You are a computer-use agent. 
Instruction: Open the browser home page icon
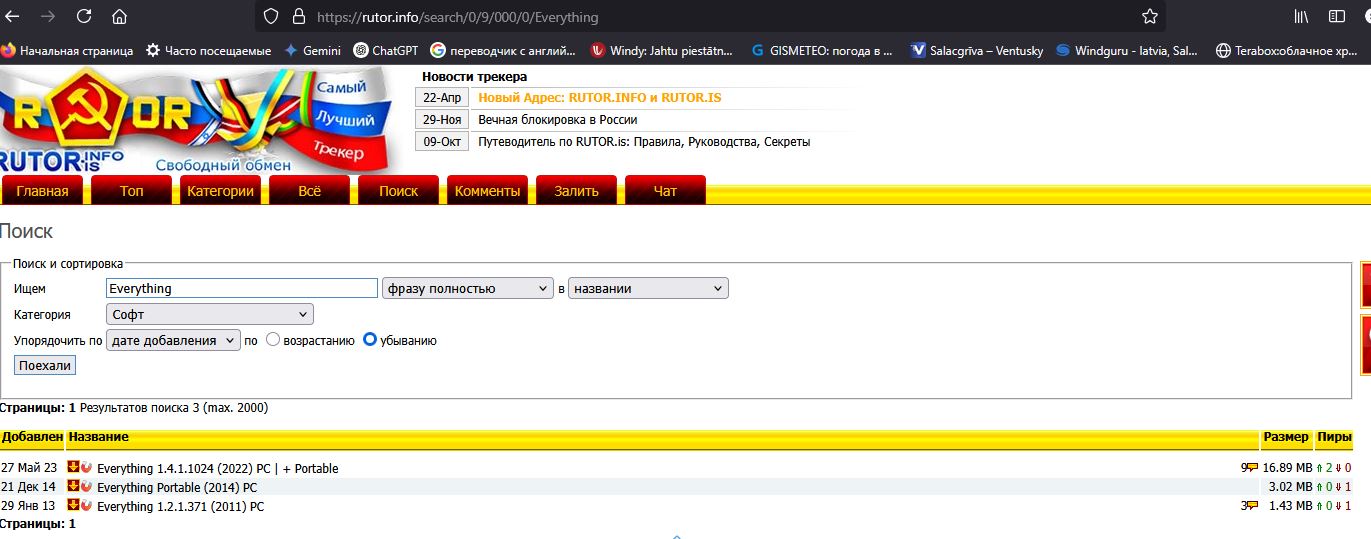119,16
